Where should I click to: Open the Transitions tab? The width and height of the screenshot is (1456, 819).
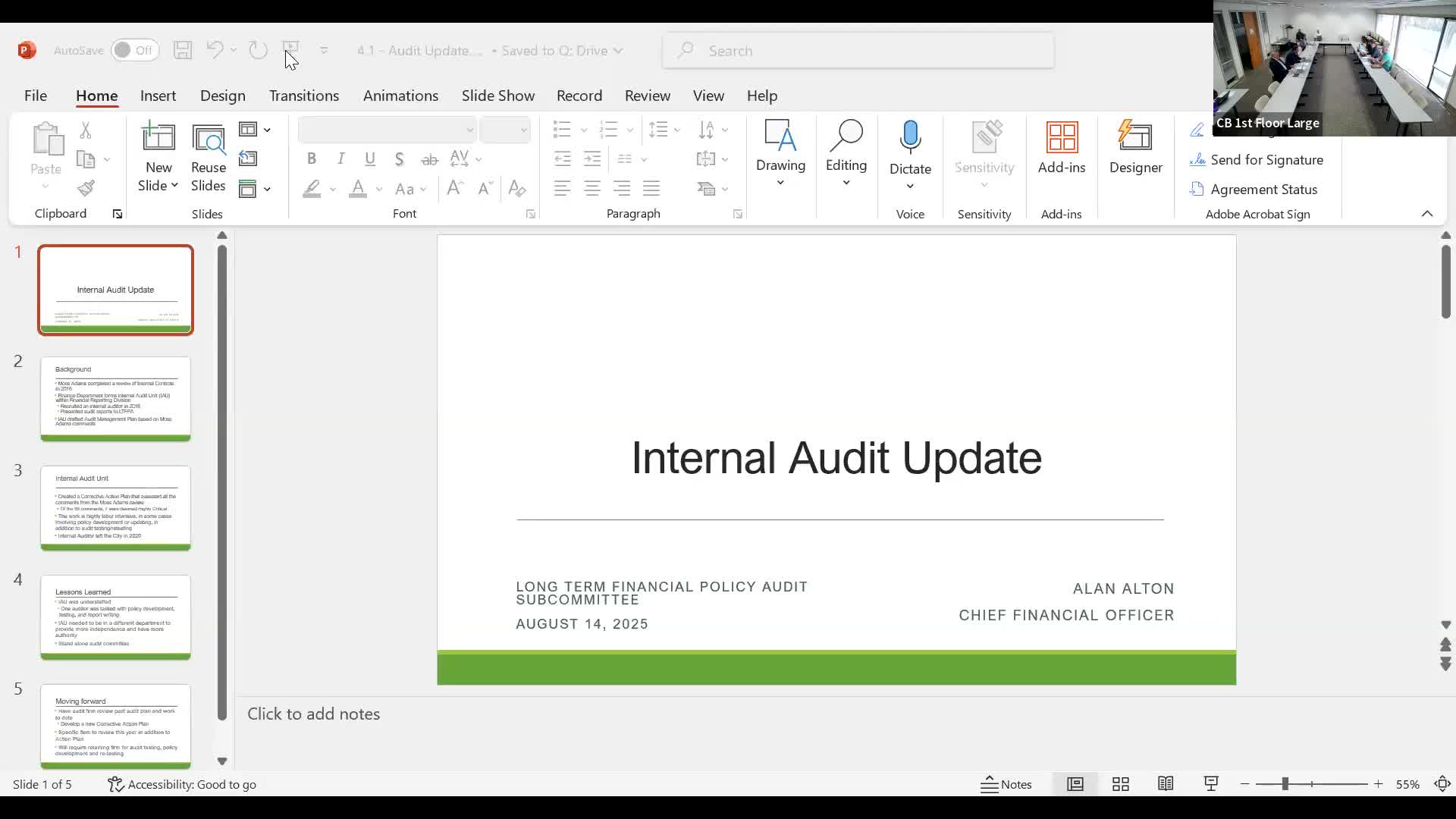303,96
